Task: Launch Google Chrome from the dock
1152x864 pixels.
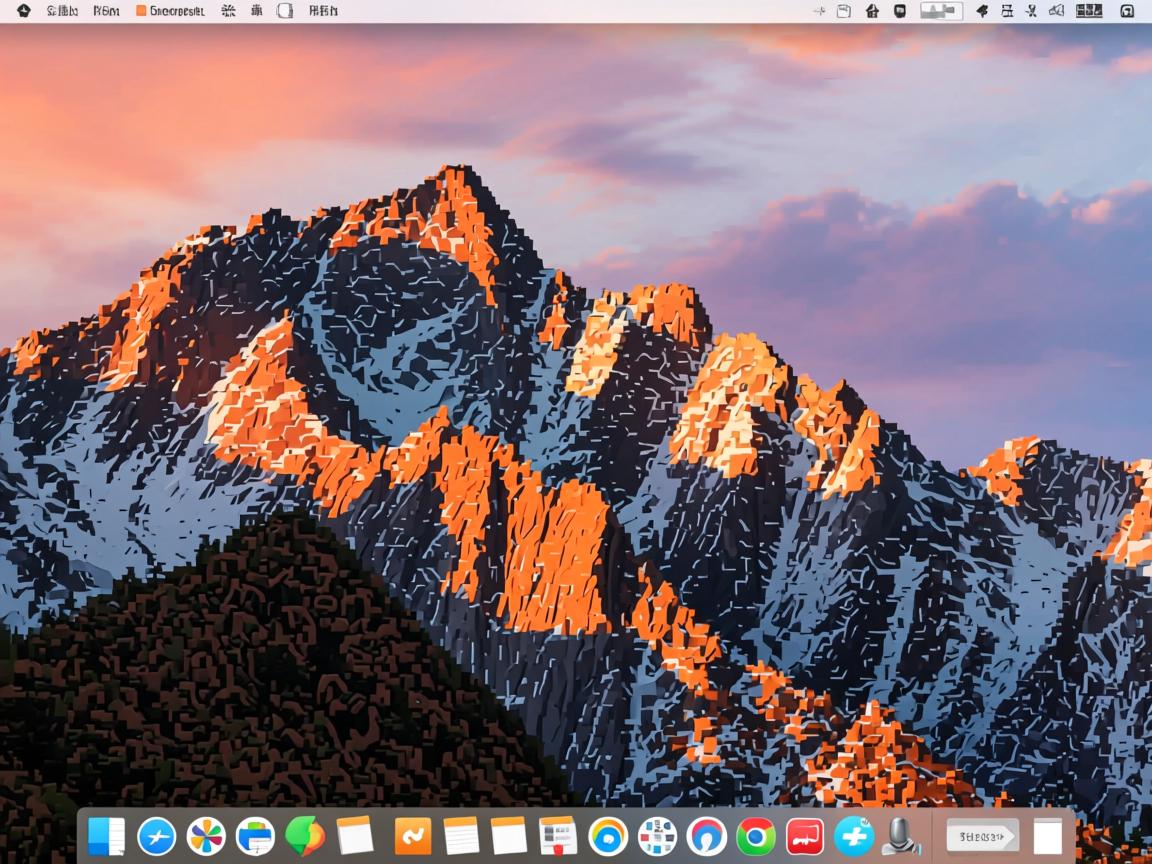Action: [x=756, y=836]
